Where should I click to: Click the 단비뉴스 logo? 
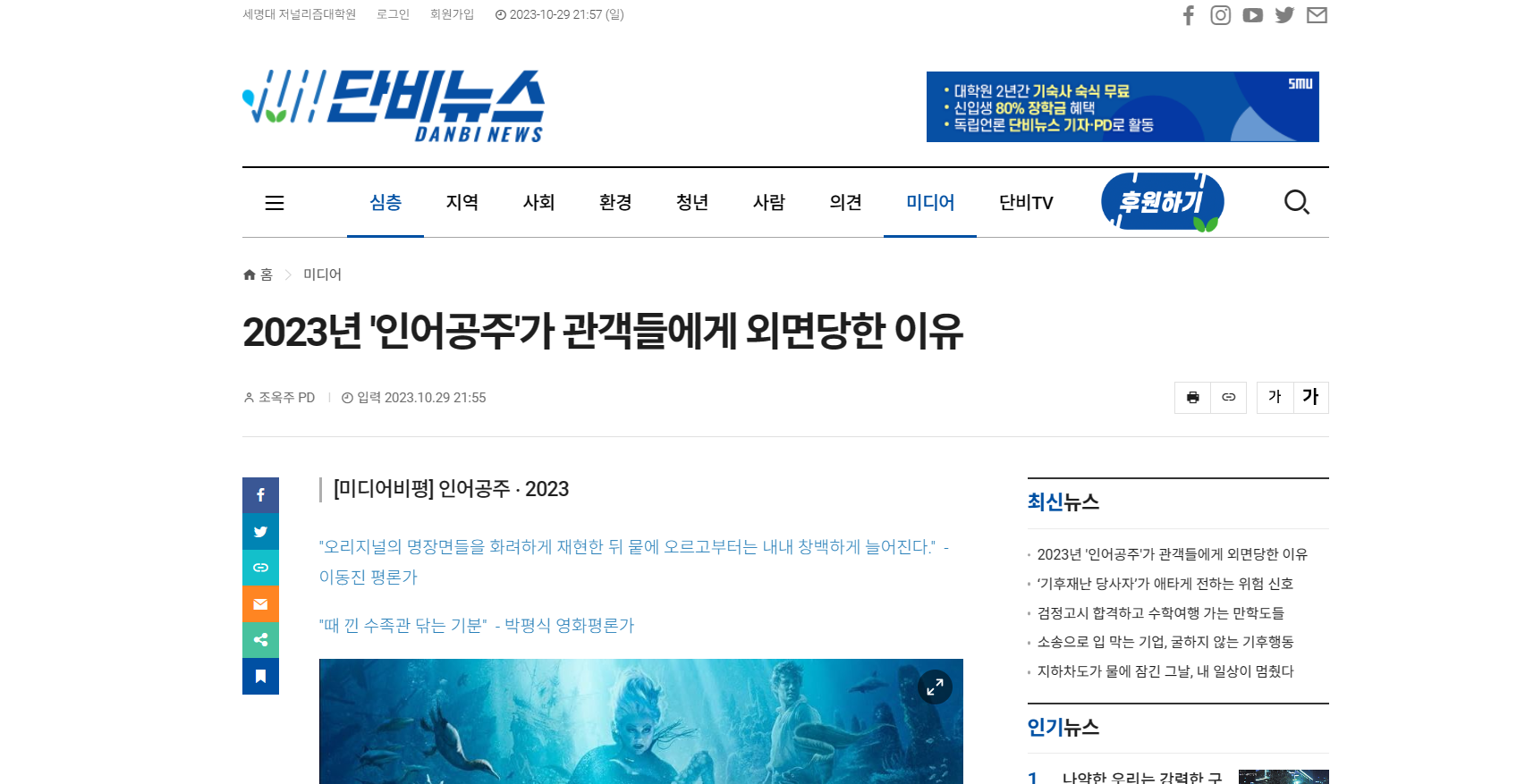click(x=394, y=106)
